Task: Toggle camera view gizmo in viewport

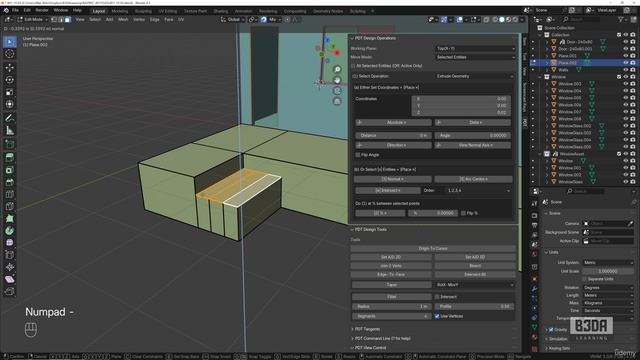Action: click(x=337, y=91)
